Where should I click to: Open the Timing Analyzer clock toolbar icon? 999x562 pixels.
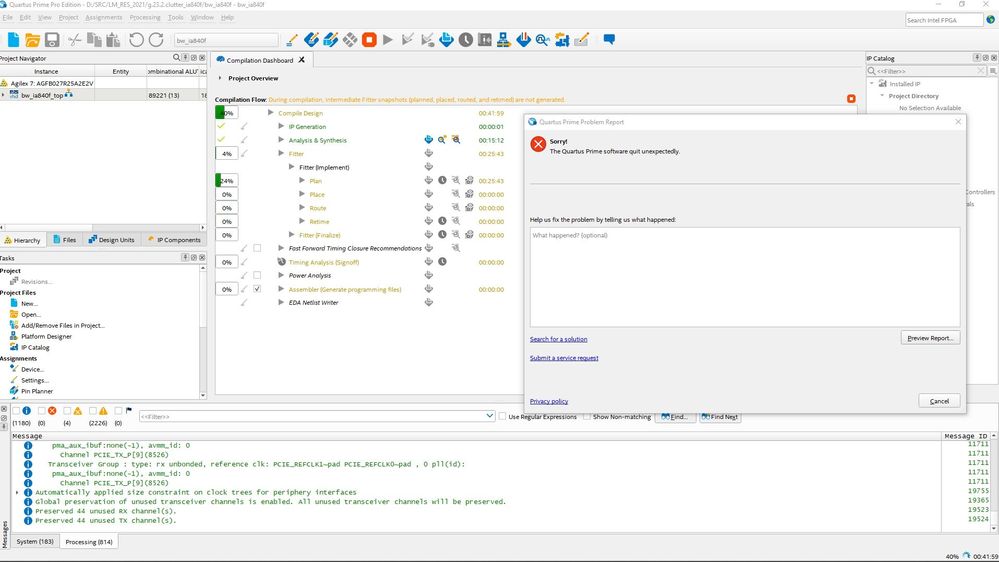(465, 40)
